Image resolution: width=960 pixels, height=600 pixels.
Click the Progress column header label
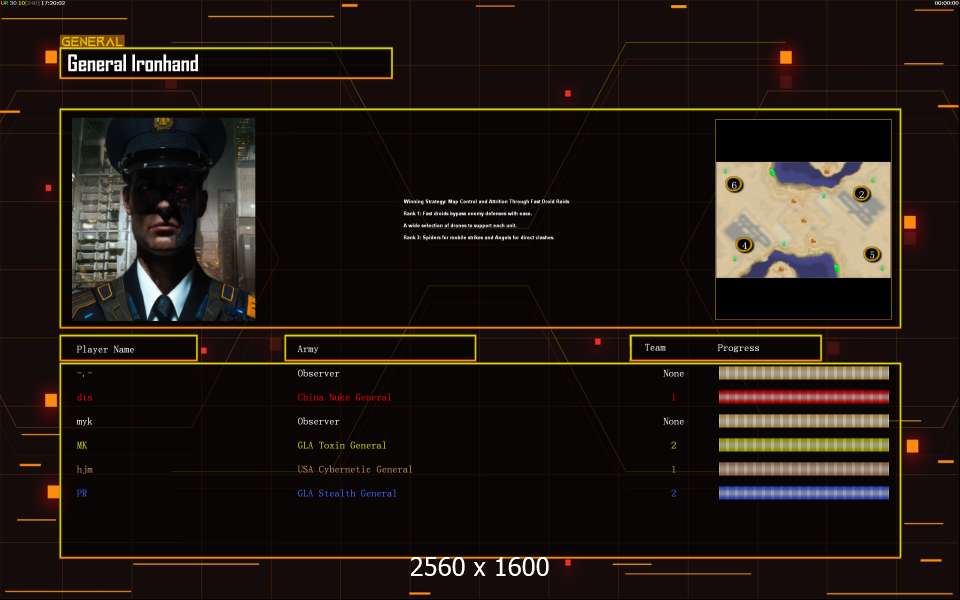click(x=738, y=348)
